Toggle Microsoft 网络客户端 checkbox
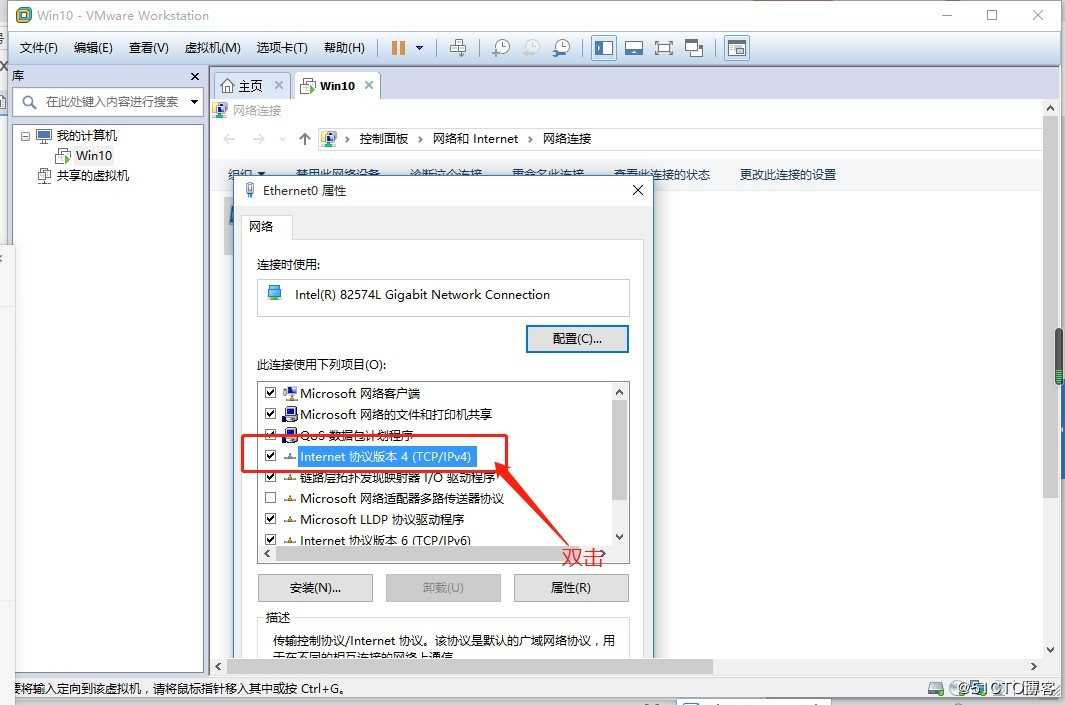1065x705 pixels. coord(270,393)
